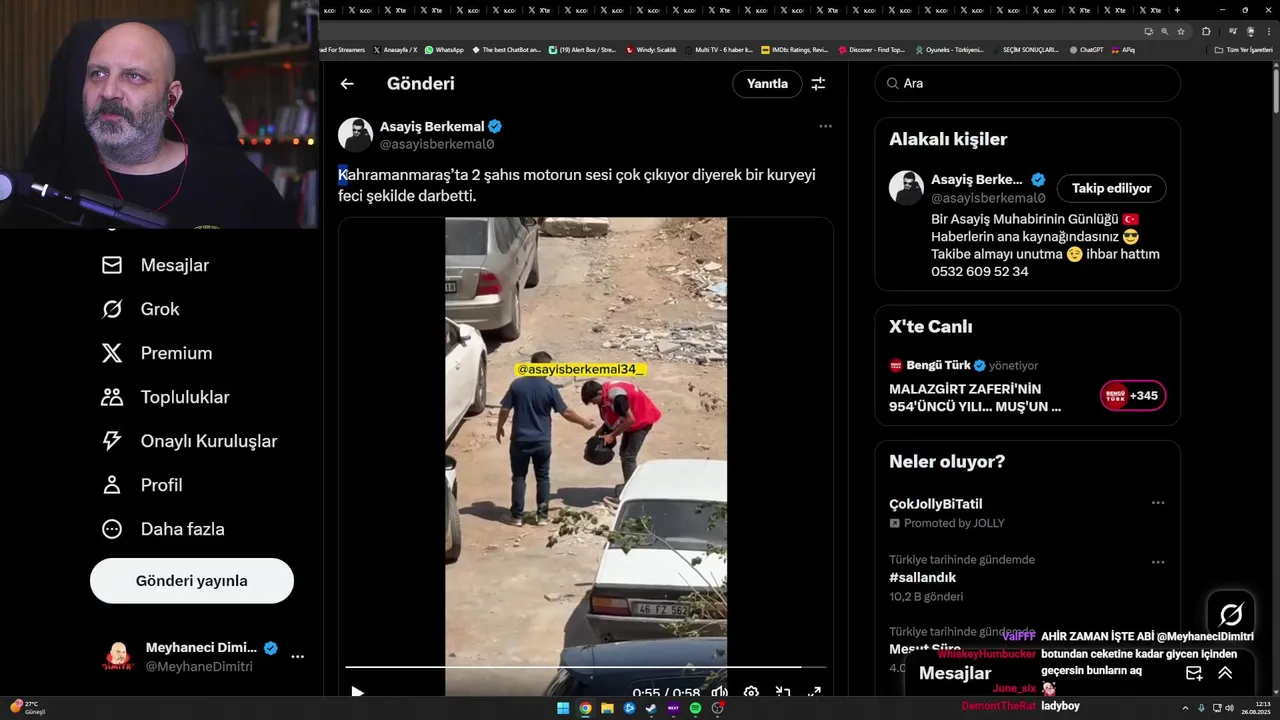Open a new browser tab
Image resolution: width=1280 pixels, height=720 pixels.
pyautogui.click(x=1177, y=10)
